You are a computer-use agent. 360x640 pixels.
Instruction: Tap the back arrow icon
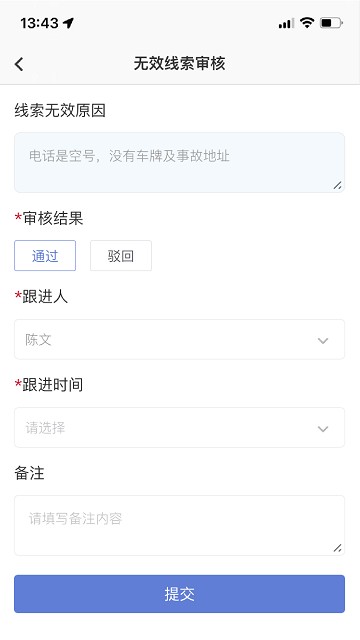click(19, 64)
